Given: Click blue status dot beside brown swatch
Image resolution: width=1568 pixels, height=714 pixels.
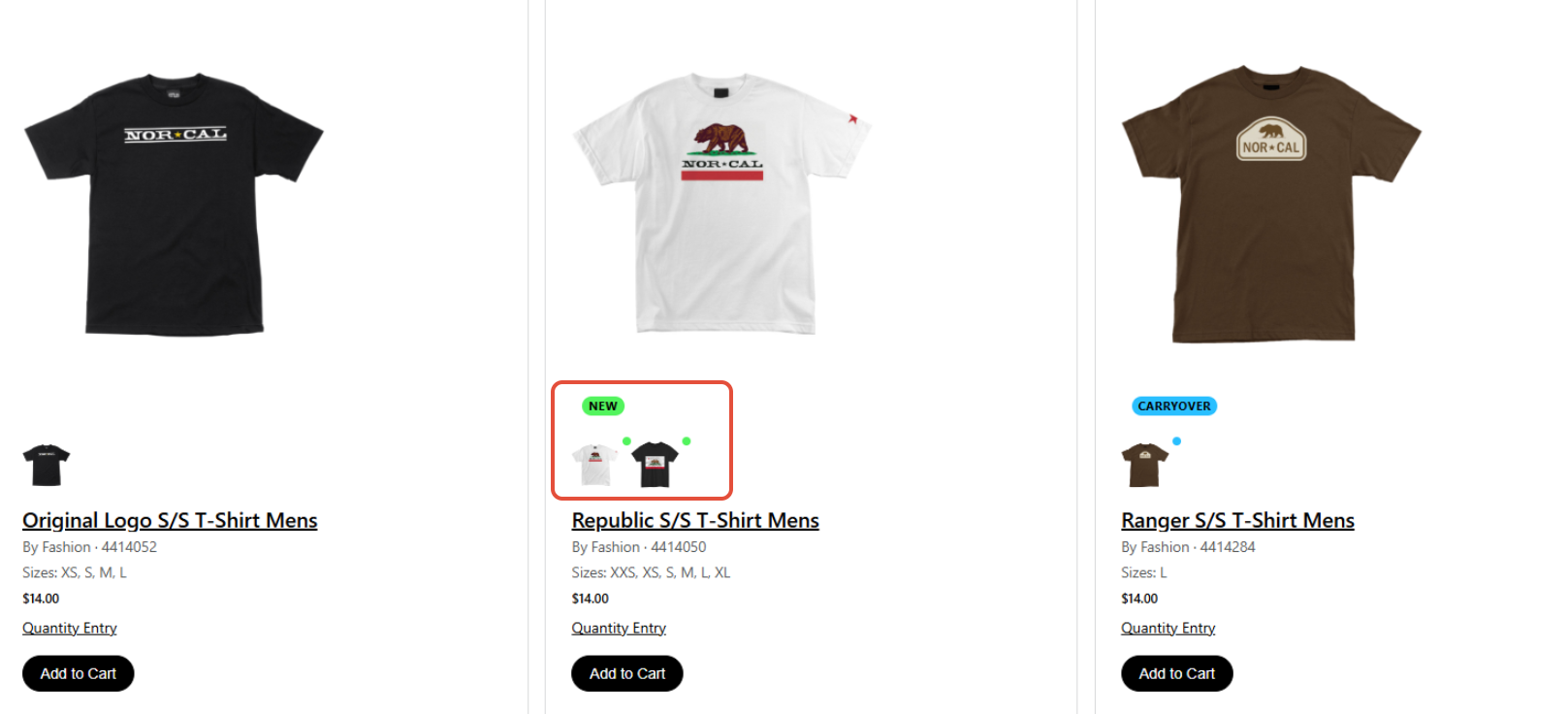Looking at the screenshot, I should tap(1176, 441).
